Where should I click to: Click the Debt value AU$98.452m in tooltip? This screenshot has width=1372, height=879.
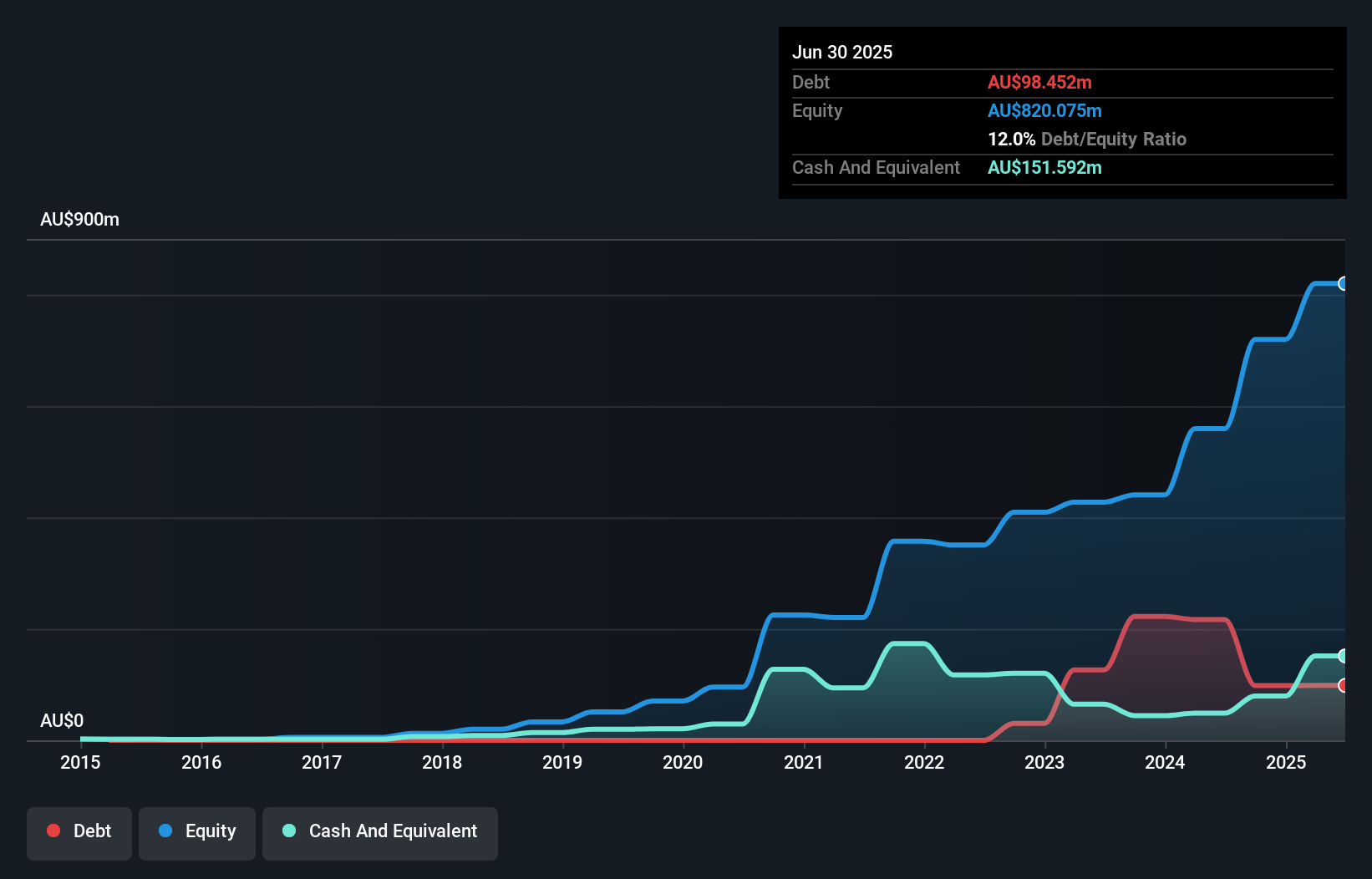click(x=1040, y=82)
